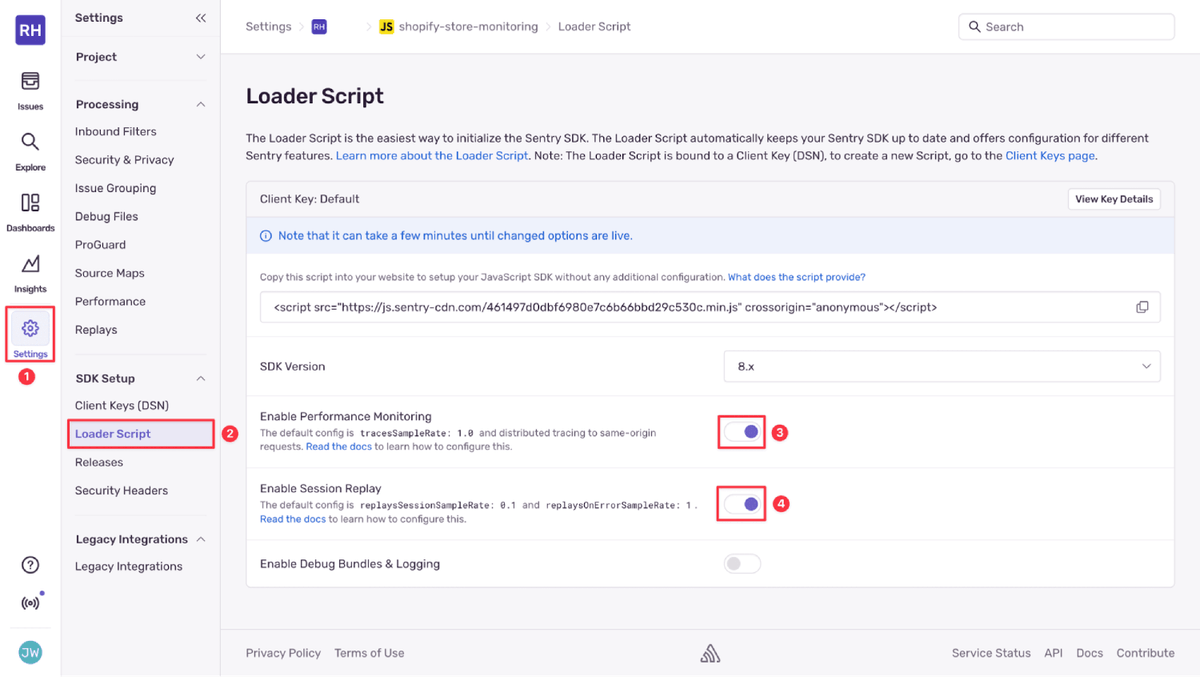The height and width of the screenshot is (677, 1200).
Task: Open the broadcasts announcements icon
Action: click(30, 601)
